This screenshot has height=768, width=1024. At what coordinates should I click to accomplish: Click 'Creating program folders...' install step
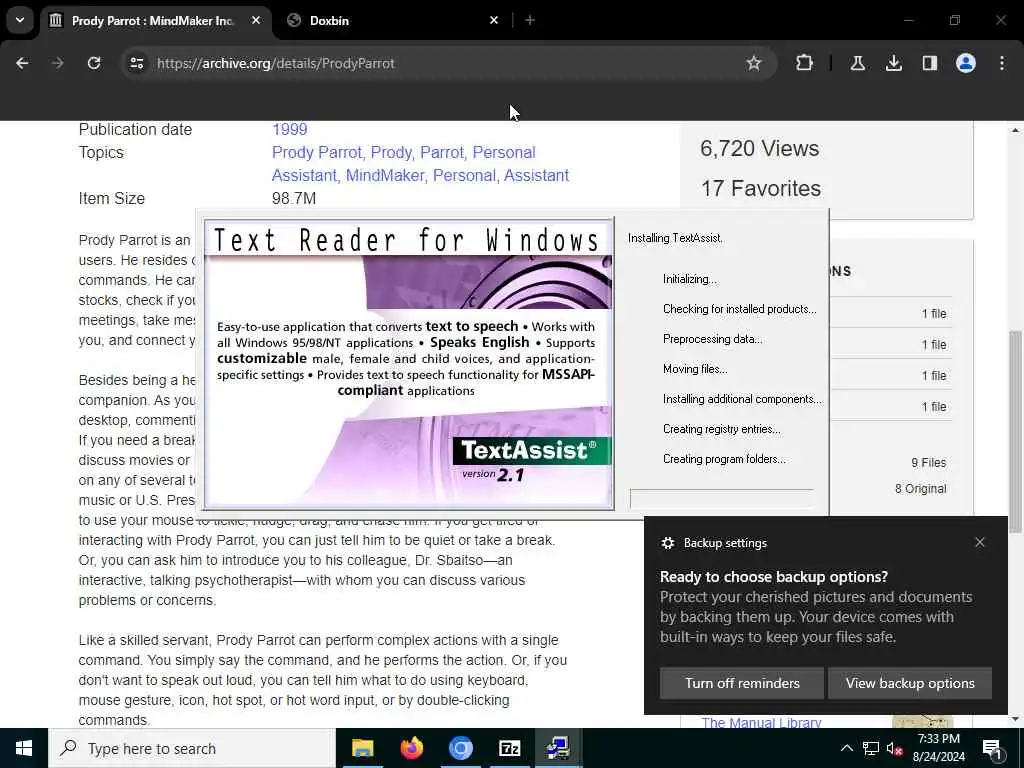click(724, 458)
